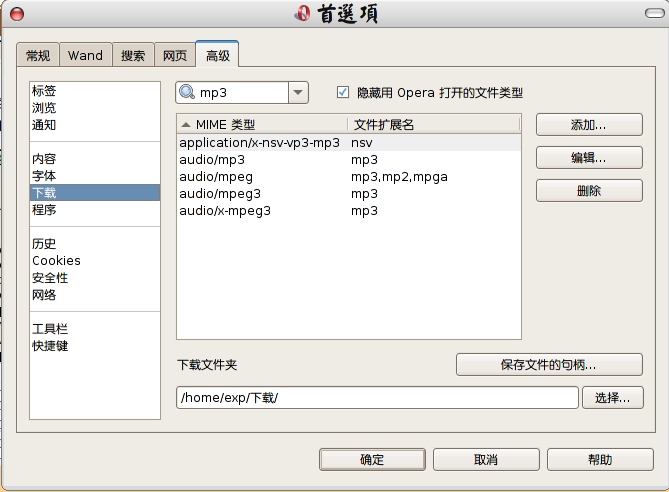Switch to the 常规 tab

point(38,55)
